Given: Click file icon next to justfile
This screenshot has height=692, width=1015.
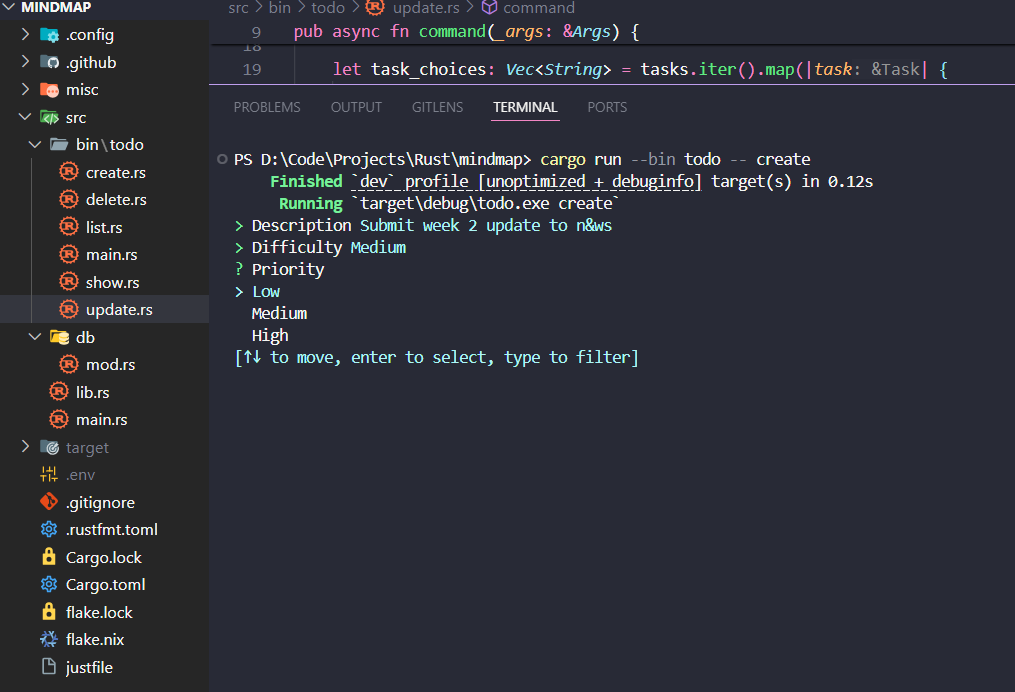Looking at the screenshot, I should 49,667.
